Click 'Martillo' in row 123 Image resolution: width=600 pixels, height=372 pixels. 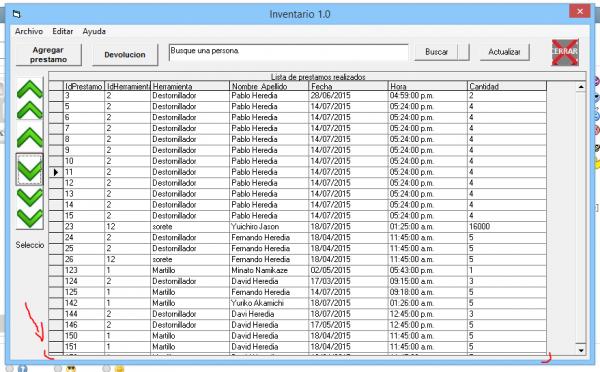(x=163, y=270)
